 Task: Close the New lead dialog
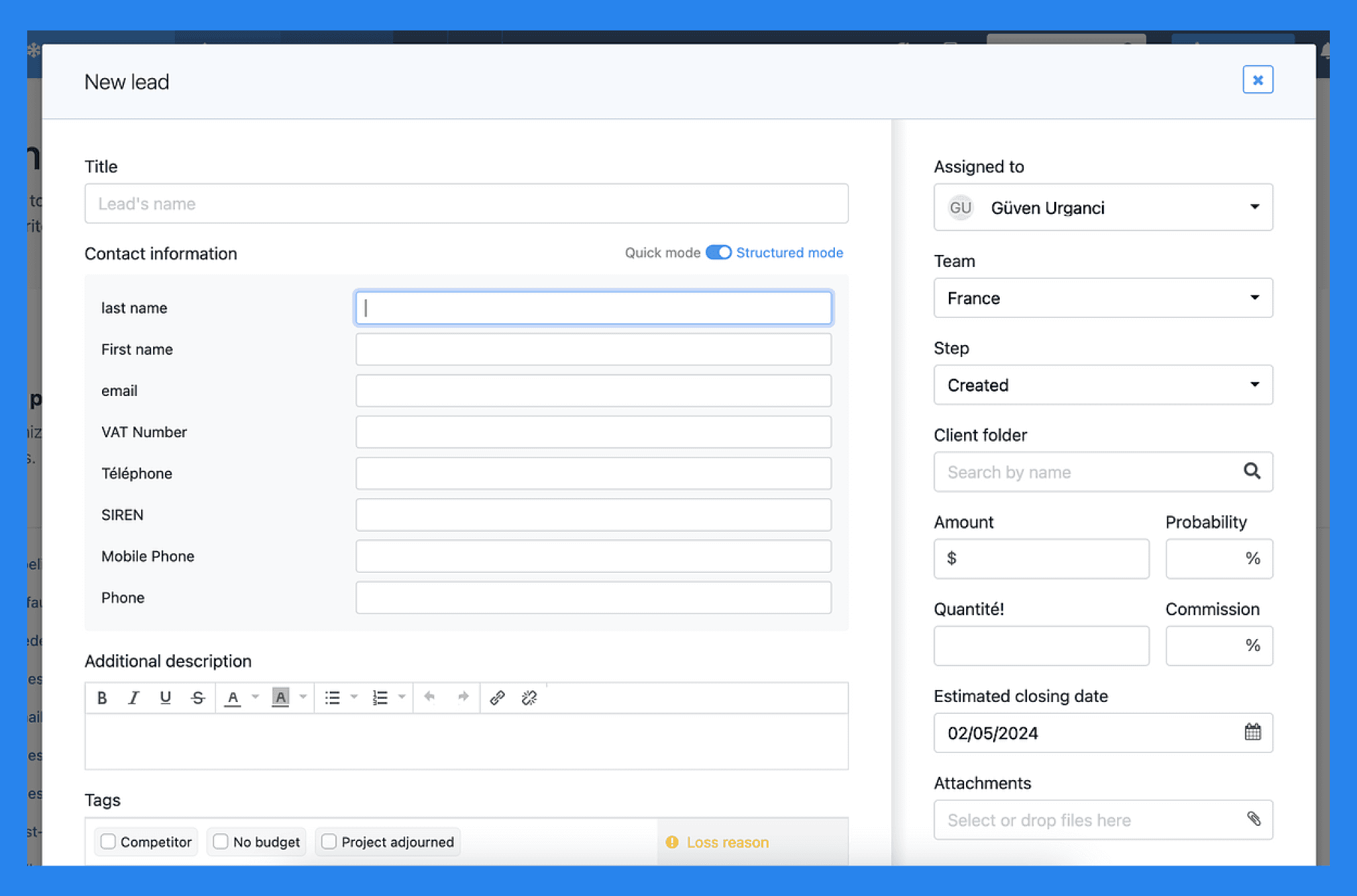point(1257,80)
